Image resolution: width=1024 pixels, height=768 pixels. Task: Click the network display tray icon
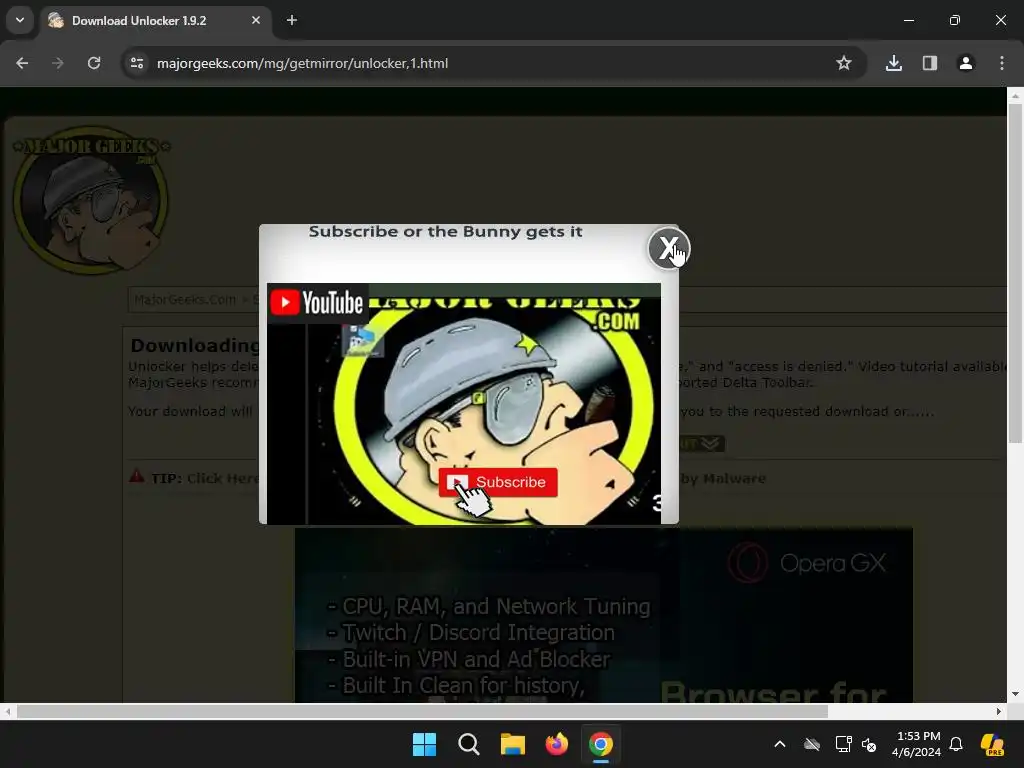click(x=844, y=744)
